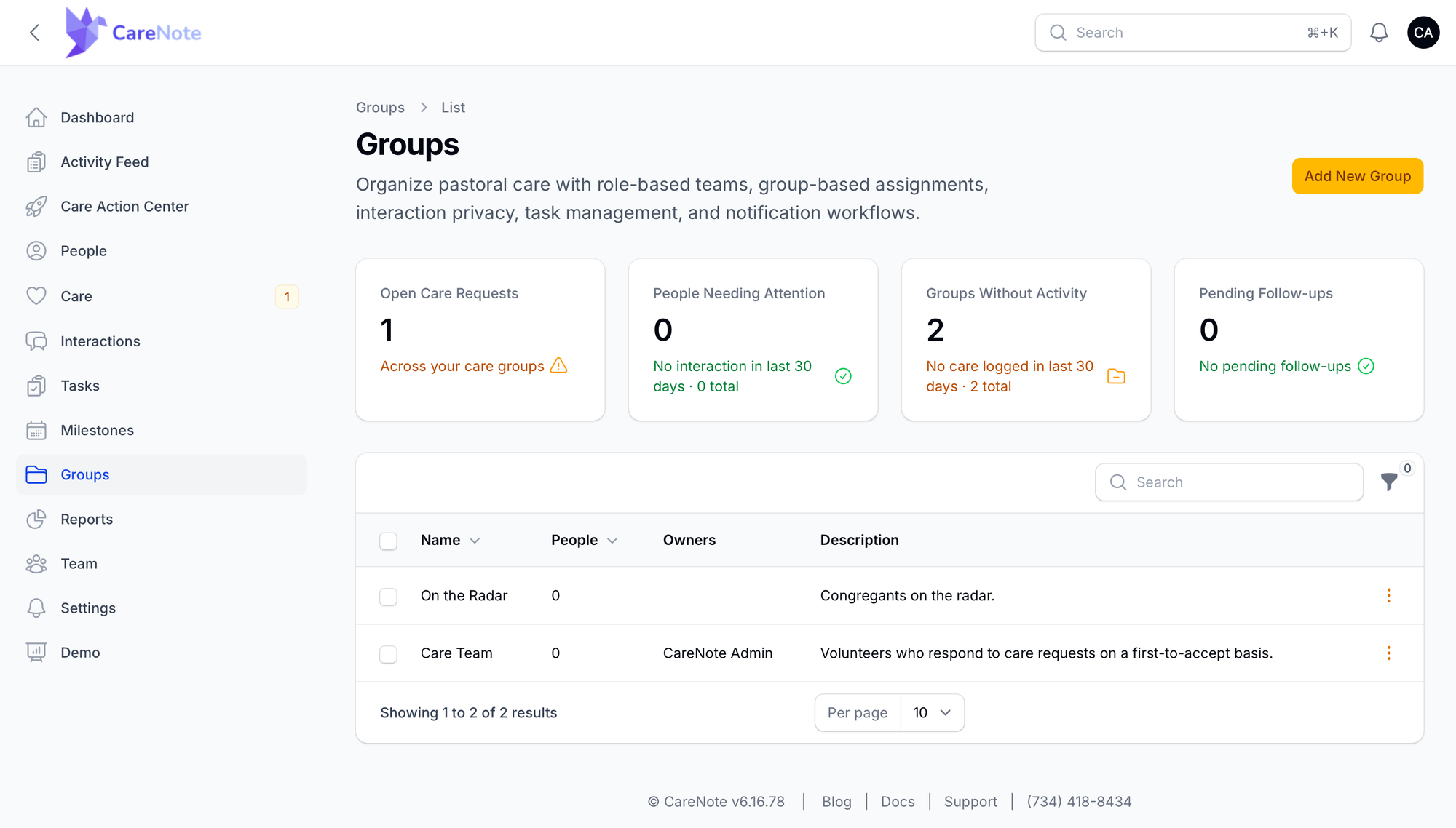Open notifications bell in the header
This screenshot has height=828, width=1456.
1379,33
